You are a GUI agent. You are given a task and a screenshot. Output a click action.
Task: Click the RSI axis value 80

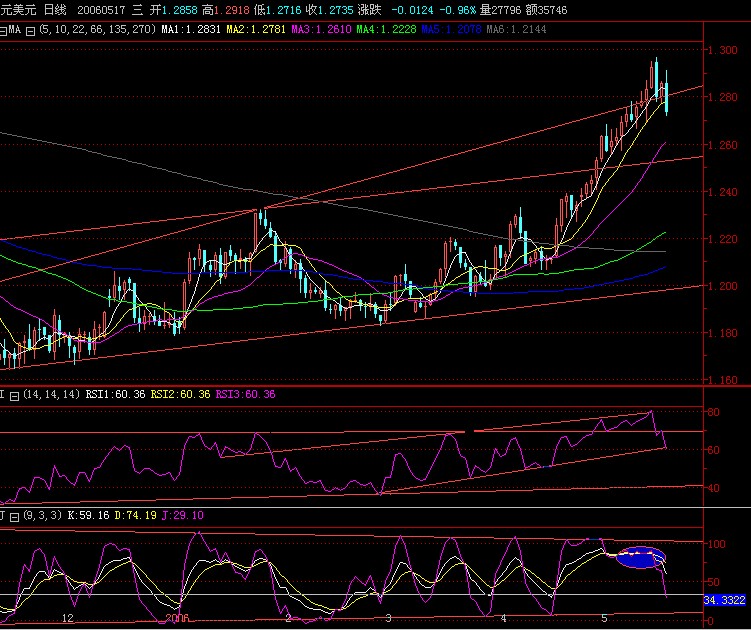coord(714,412)
